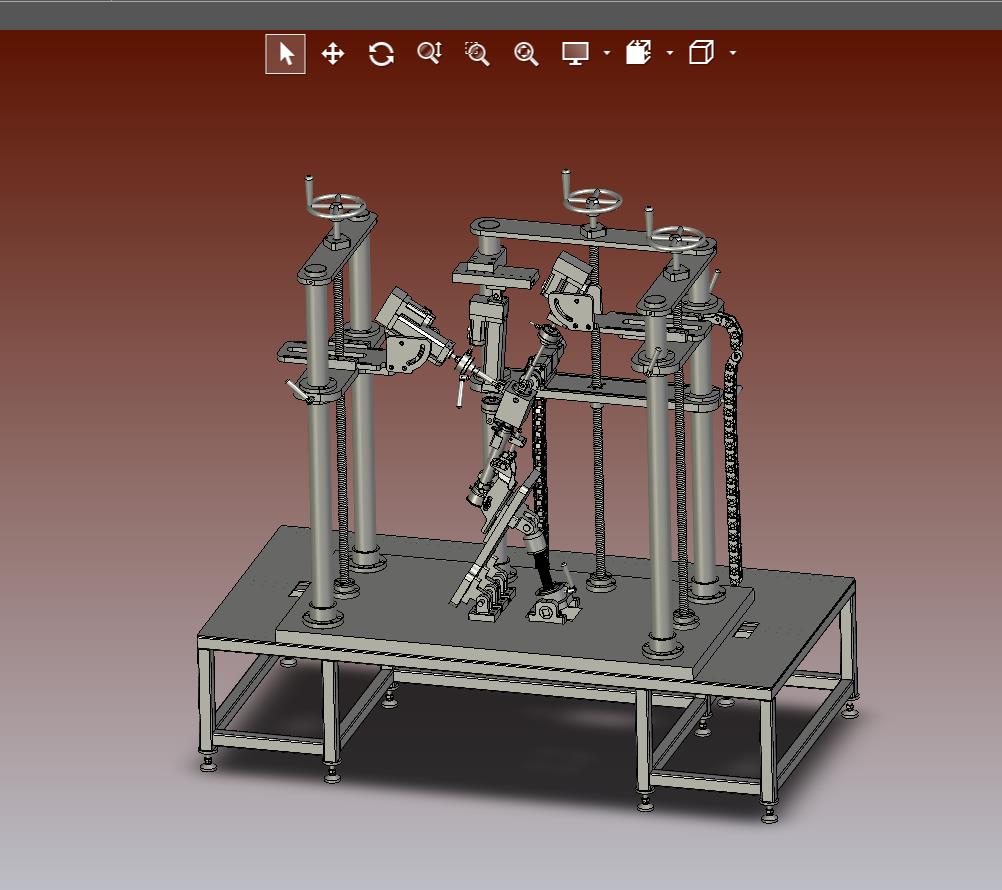Click the section view cube icon
1002x890 pixels.
click(638, 52)
